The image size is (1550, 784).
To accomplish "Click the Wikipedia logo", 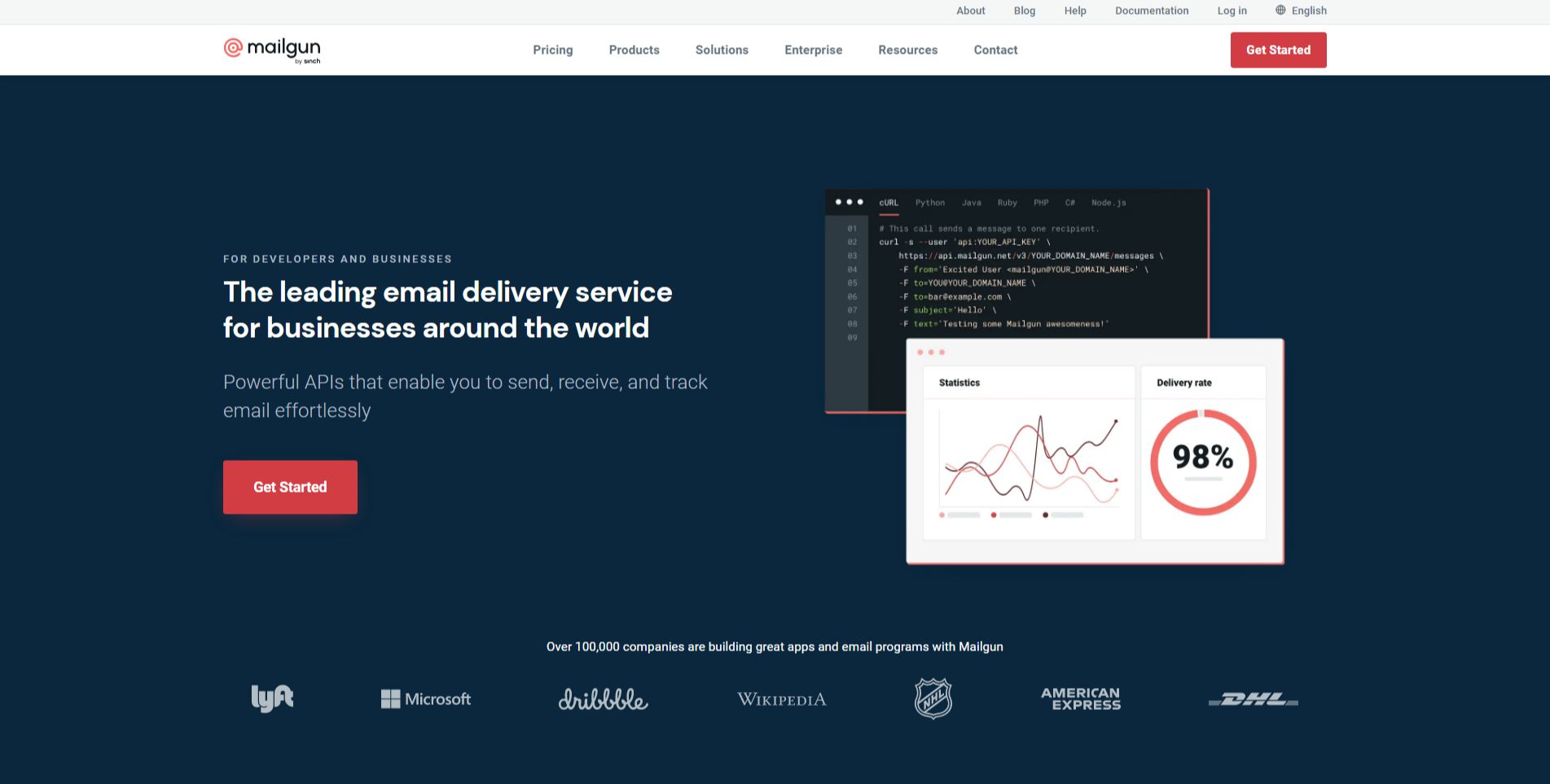I will [782, 699].
